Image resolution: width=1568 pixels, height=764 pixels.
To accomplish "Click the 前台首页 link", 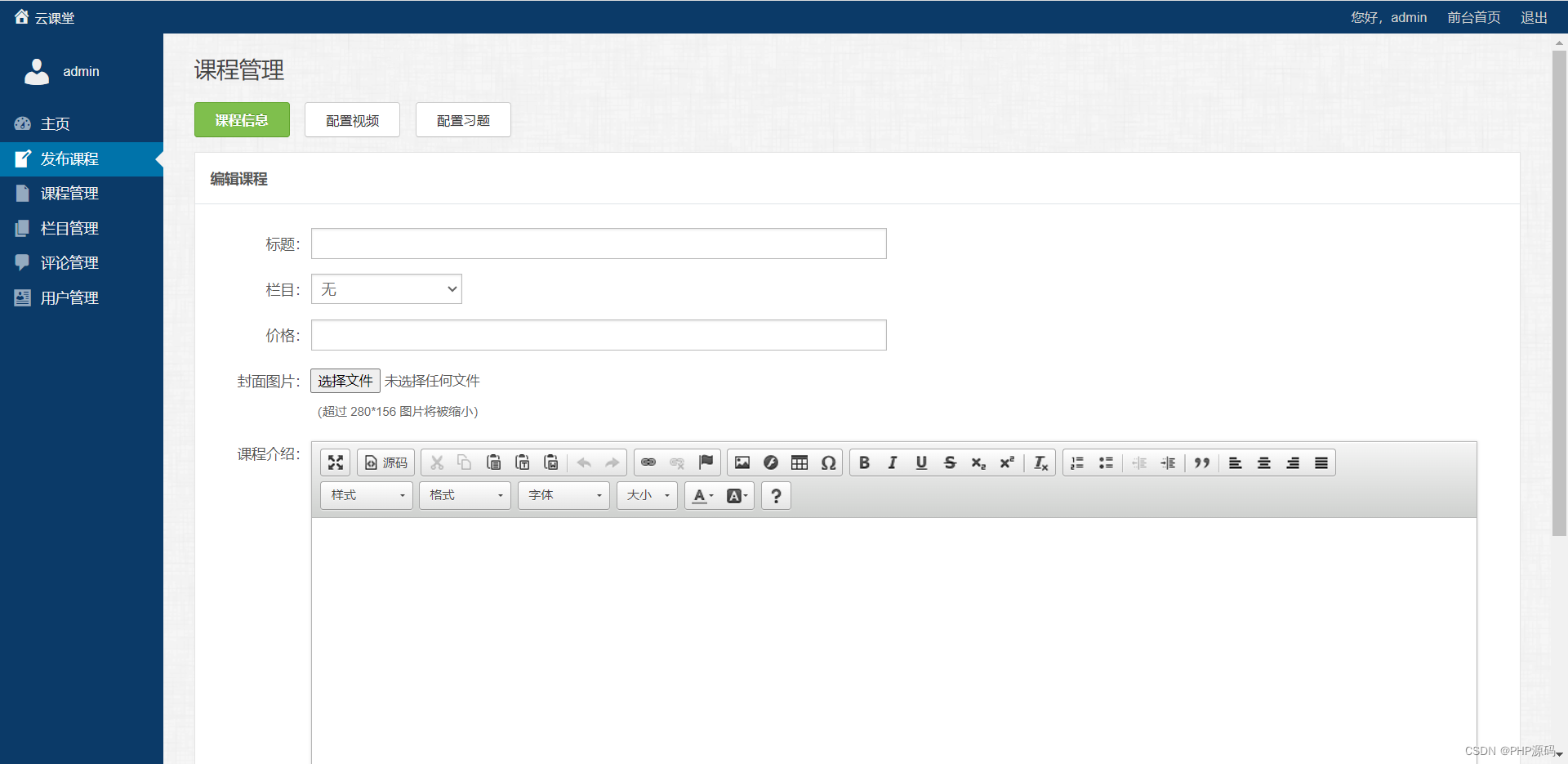I will click(1474, 17).
